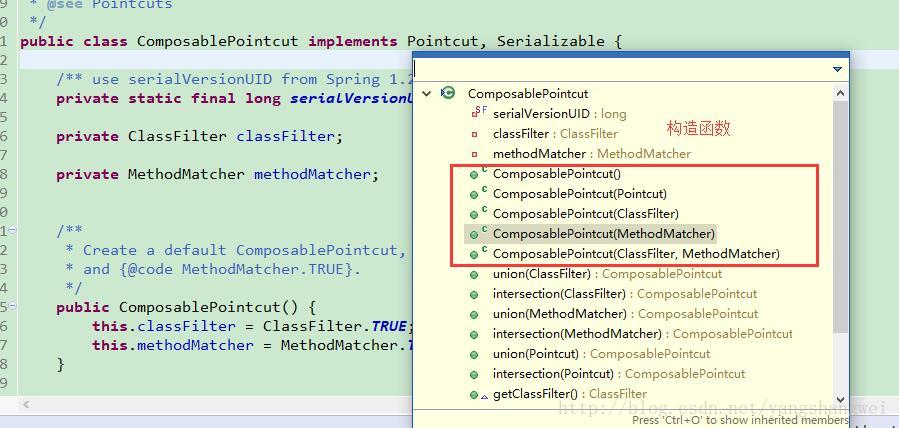
Task: Click the editor horizontal scrollbar left arrow
Action: coord(26,405)
